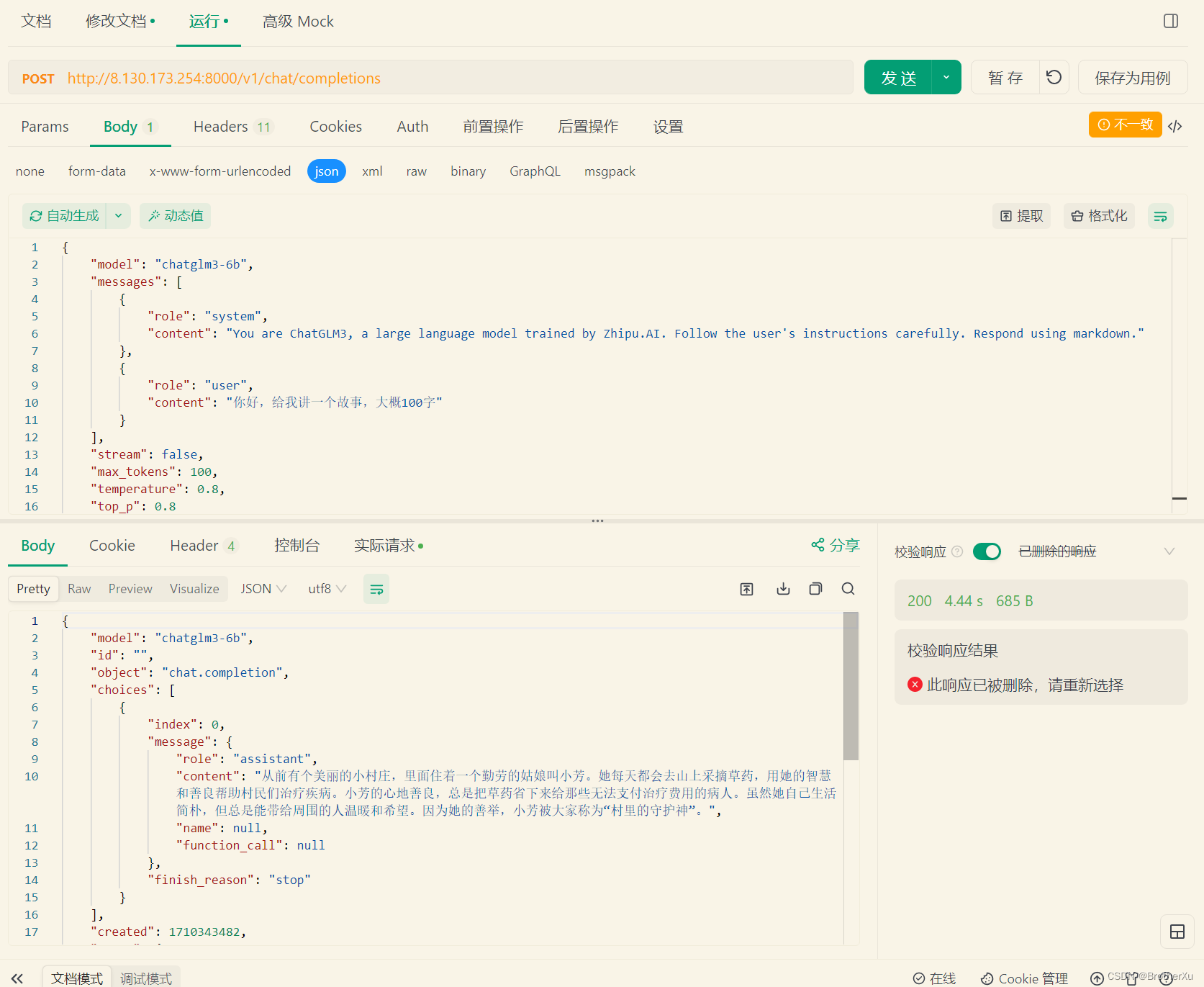This screenshot has height=987, width=1204.
Task: Select the form-data body type
Action: point(97,171)
